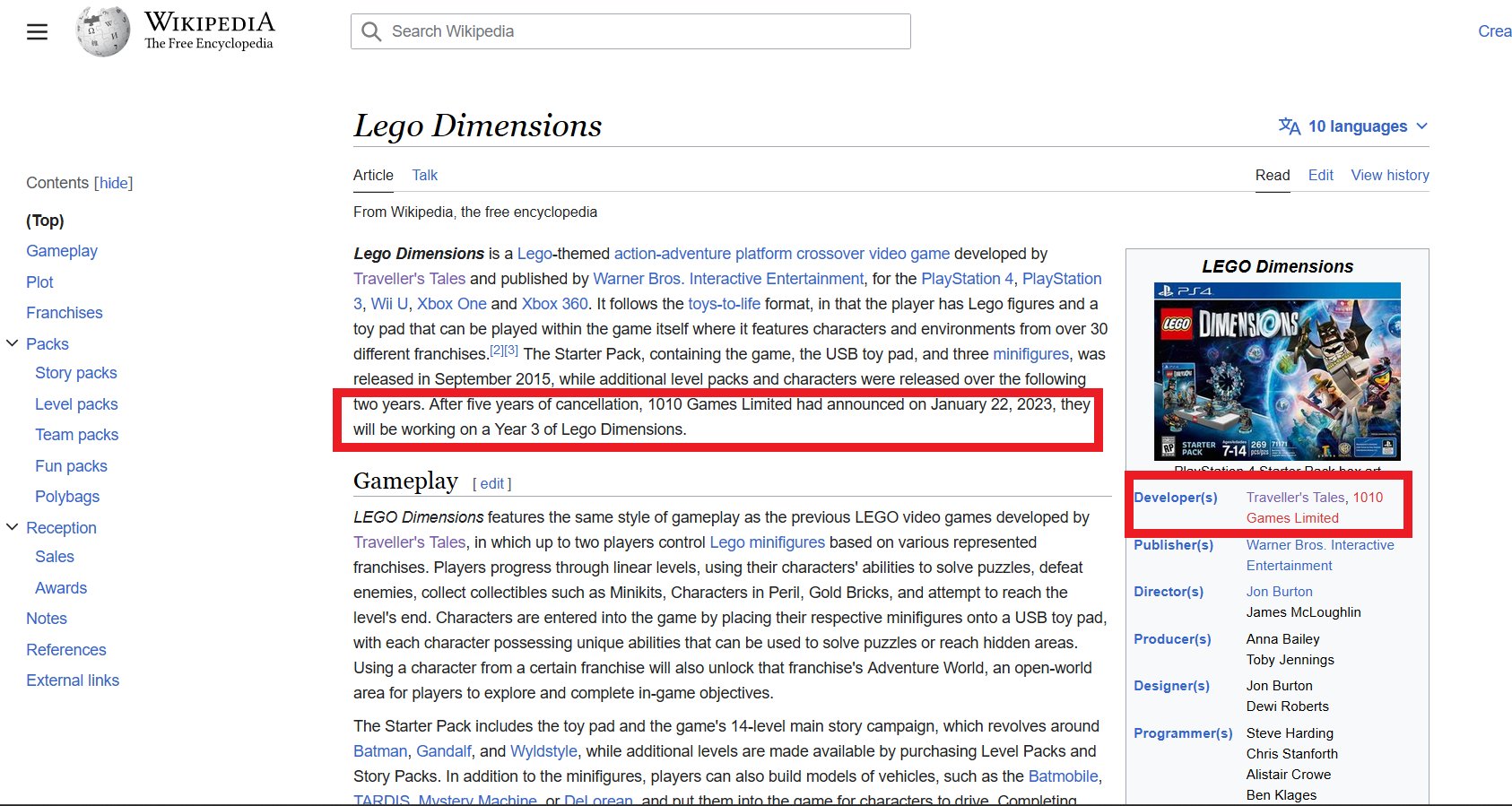Select the Edit tab
The image size is (1512, 806).
pyautogui.click(x=1321, y=175)
